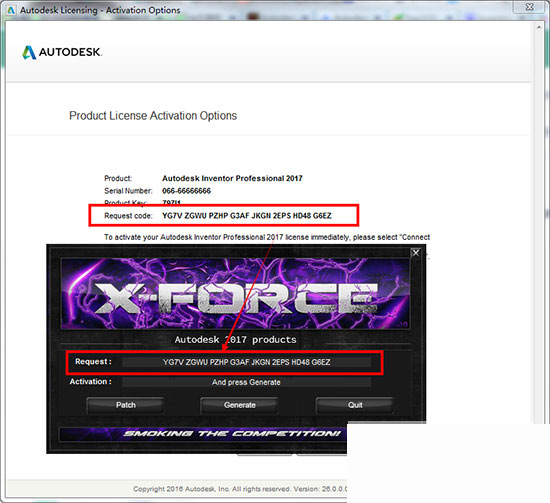Screen dimensions: 550x503
Task: Click the Autodesk icon in the title bar
Action: (x=11, y=10)
